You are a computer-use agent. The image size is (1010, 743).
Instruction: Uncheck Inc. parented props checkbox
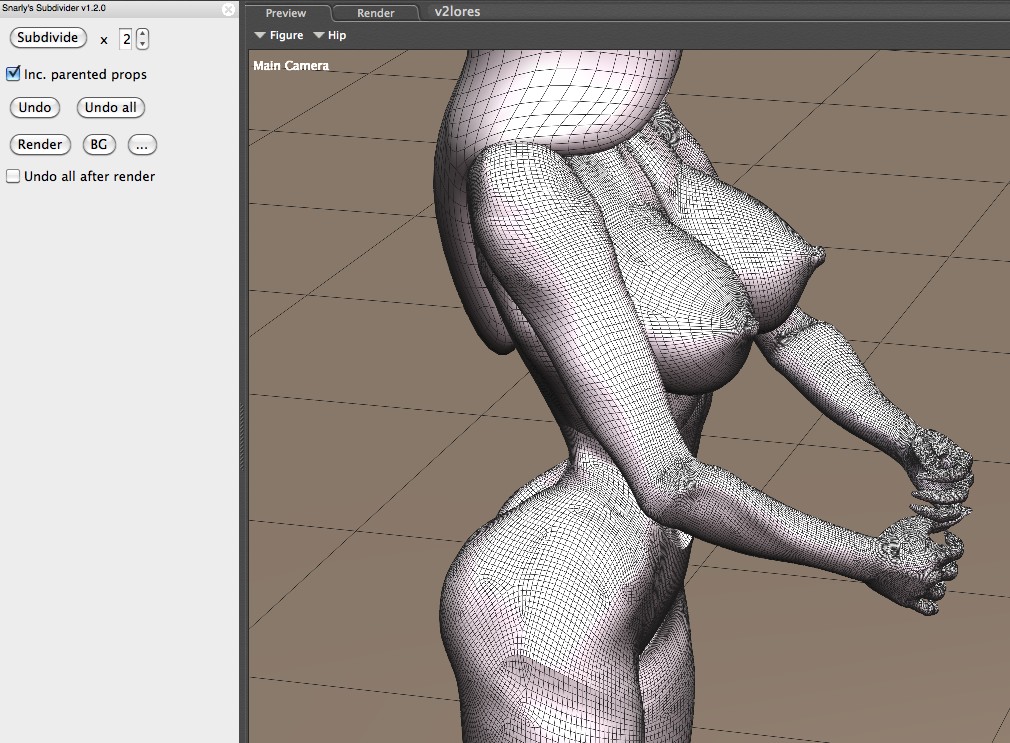tap(13, 74)
